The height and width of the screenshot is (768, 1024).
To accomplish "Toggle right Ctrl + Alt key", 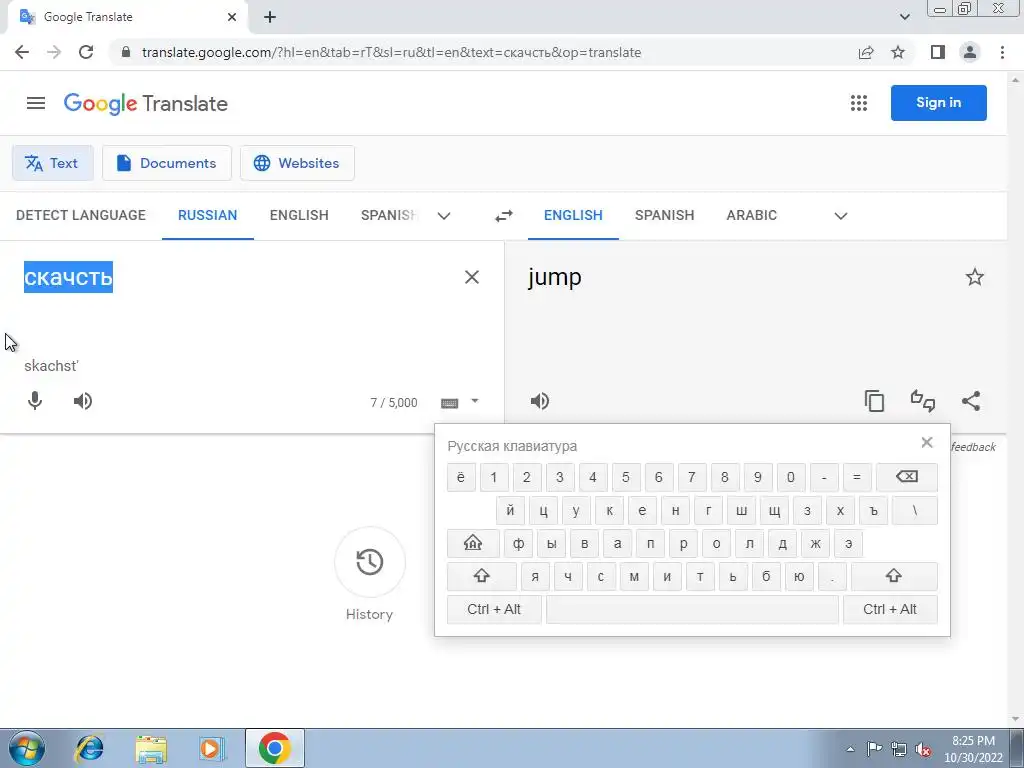I will pos(889,609).
